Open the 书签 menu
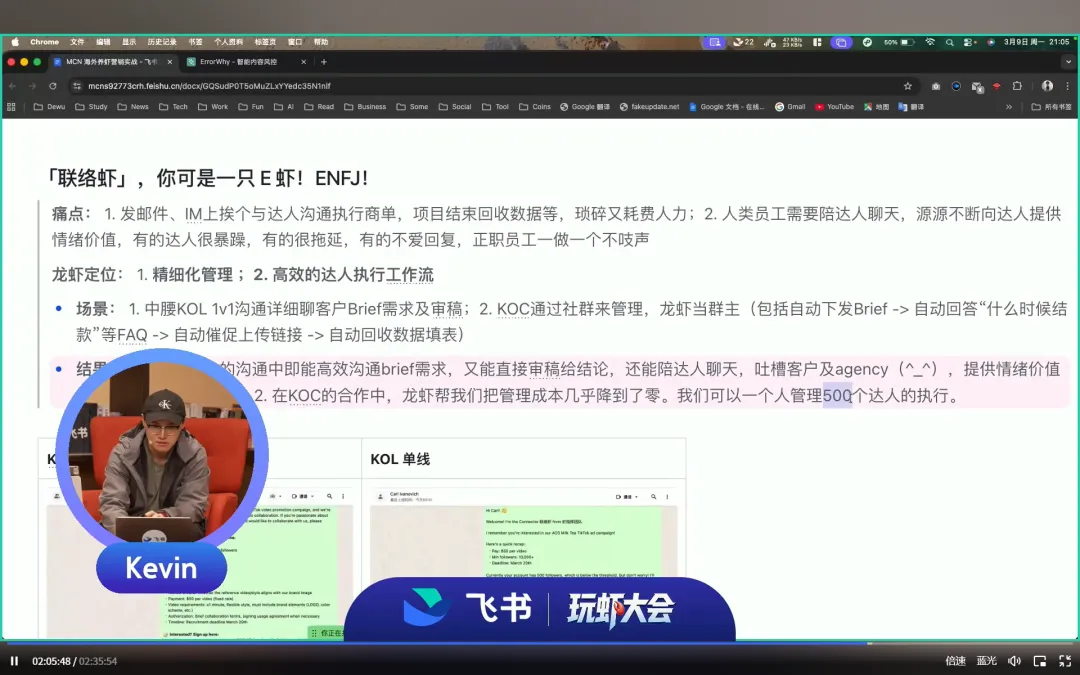 click(x=196, y=42)
